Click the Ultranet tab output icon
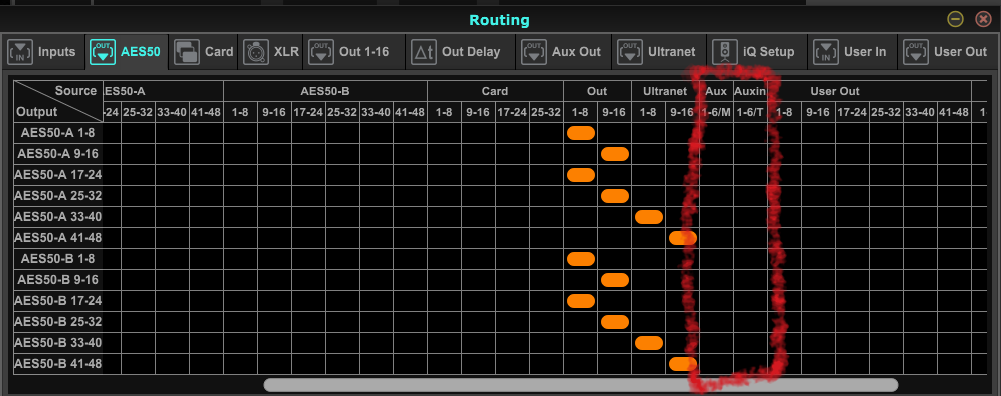The height and width of the screenshot is (396, 1001). [630, 52]
